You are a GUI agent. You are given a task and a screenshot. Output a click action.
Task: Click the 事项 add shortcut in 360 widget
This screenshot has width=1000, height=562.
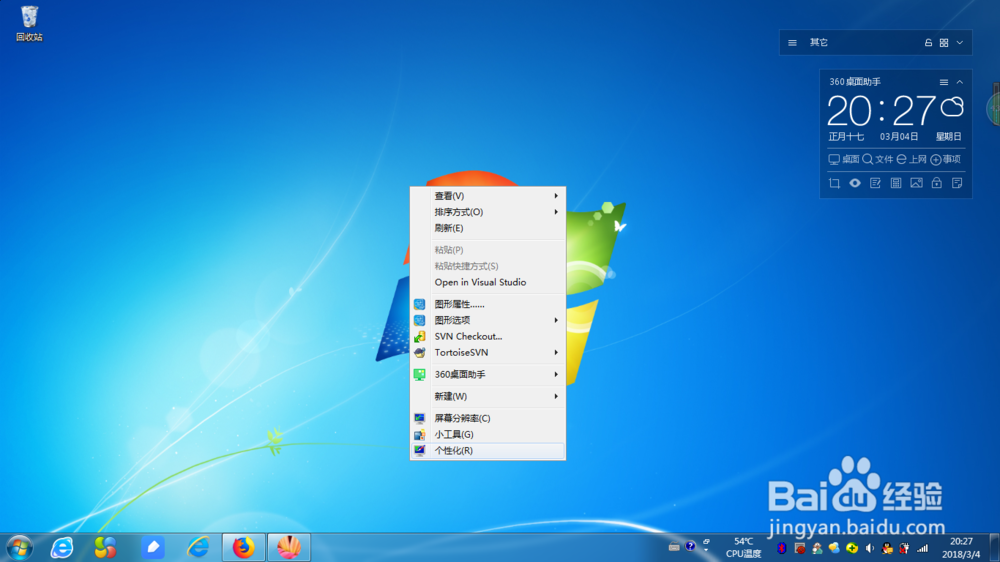945,159
